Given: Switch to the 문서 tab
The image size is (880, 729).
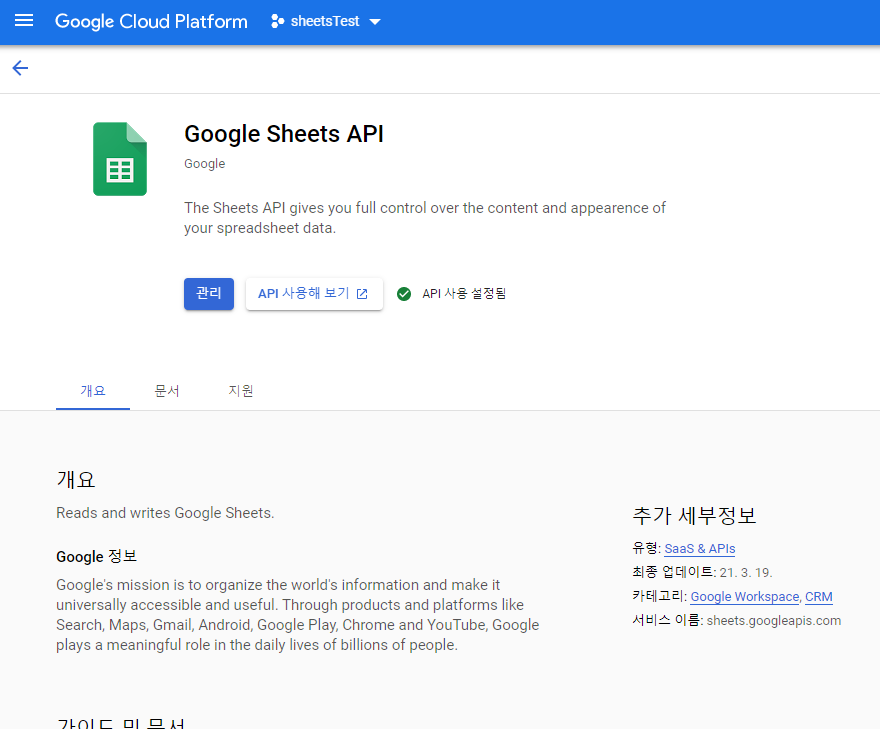Looking at the screenshot, I should [x=167, y=391].
